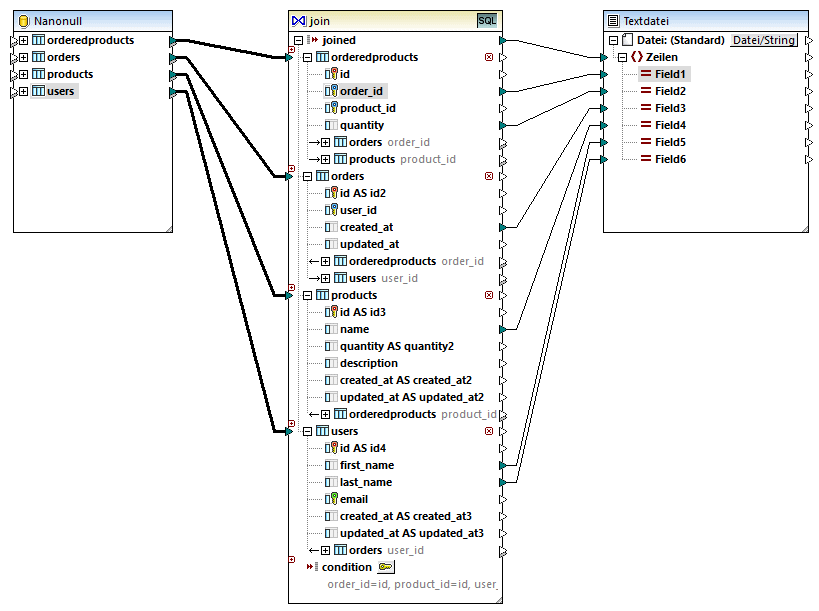
Task: Collapse the products table in join
Action: [x=308, y=296]
